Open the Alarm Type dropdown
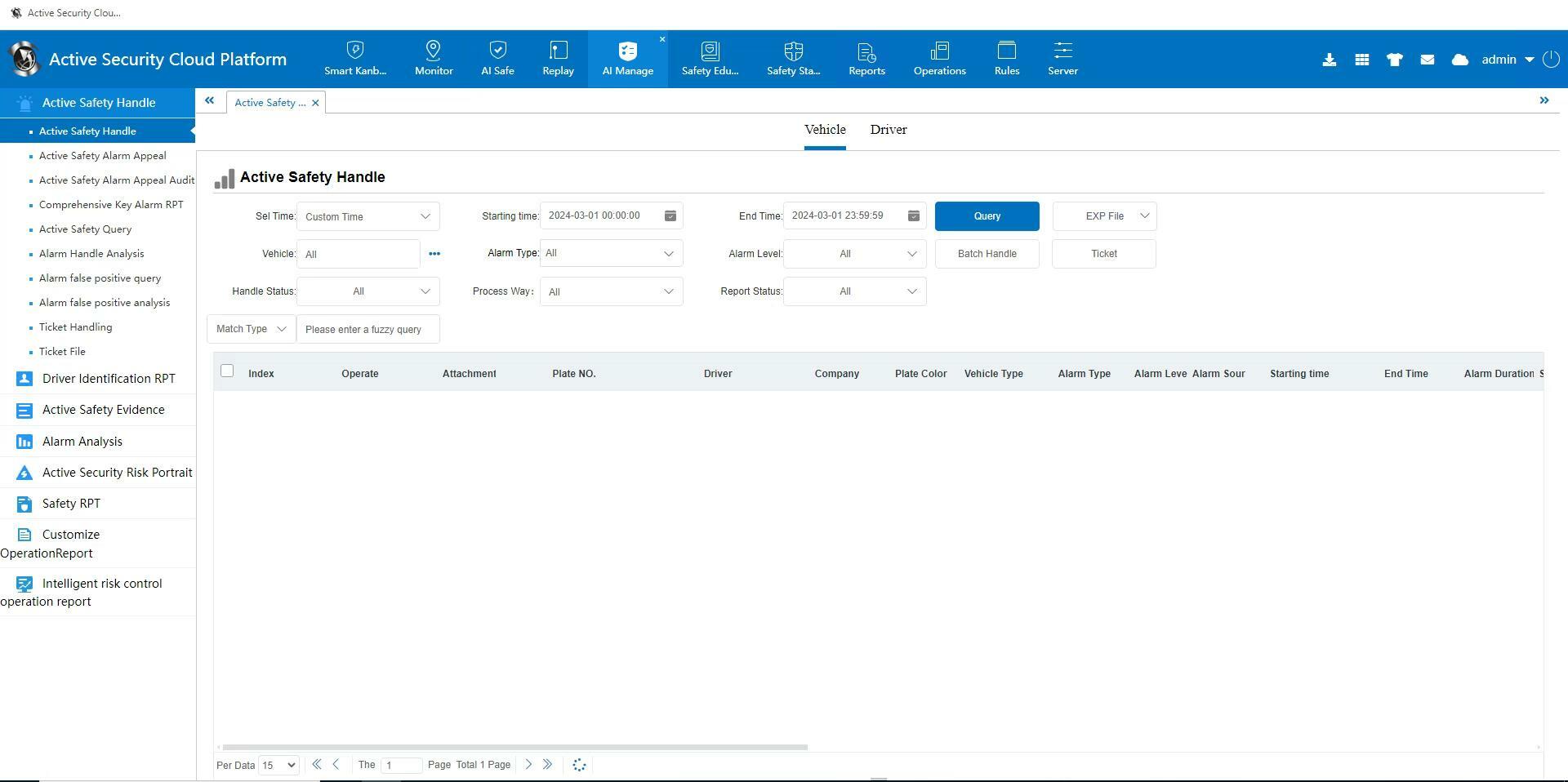Image resolution: width=1568 pixels, height=782 pixels. [611, 253]
